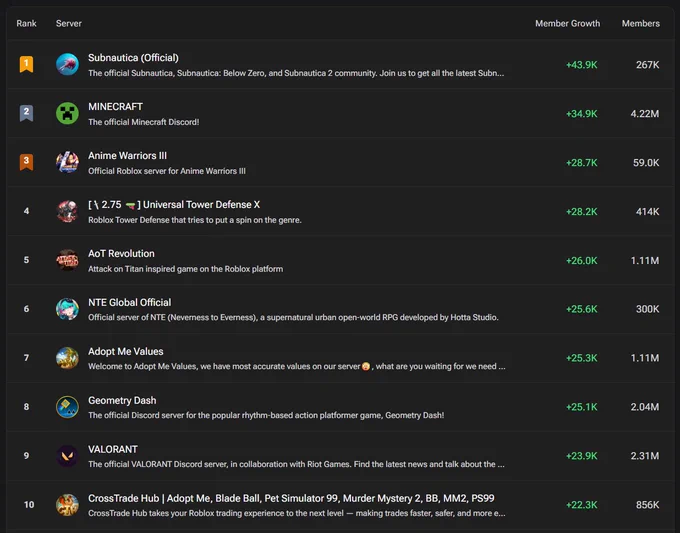The height and width of the screenshot is (533, 680).
Task: Click the rank number 5
Action: point(26,260)
